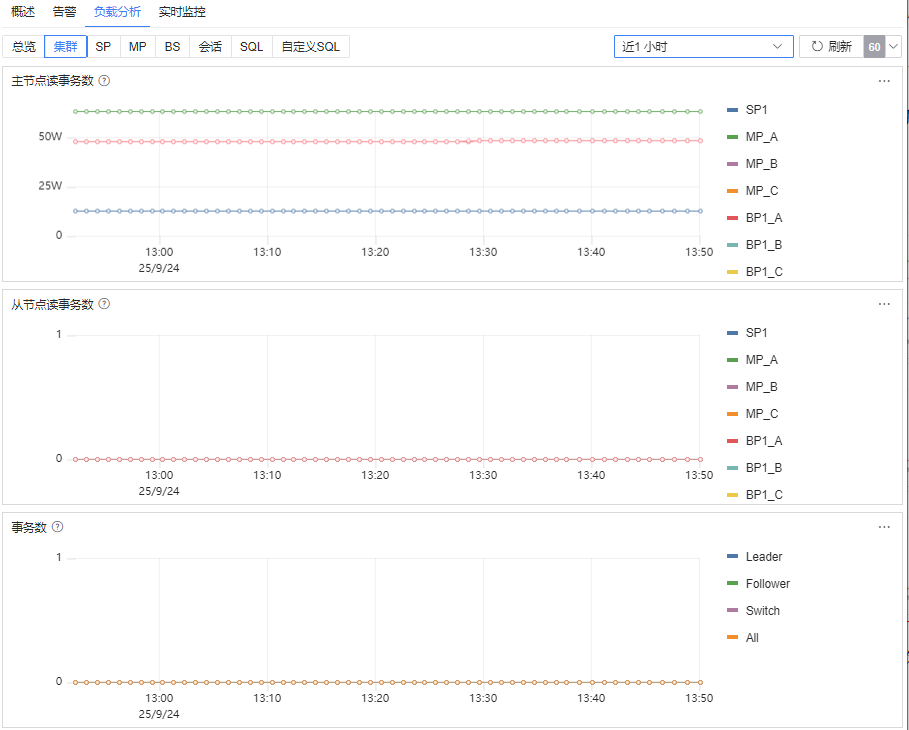The image size is (909, 730).
Task: Toggle All series in 事务数 legend
Action: [x=743, y=638]
